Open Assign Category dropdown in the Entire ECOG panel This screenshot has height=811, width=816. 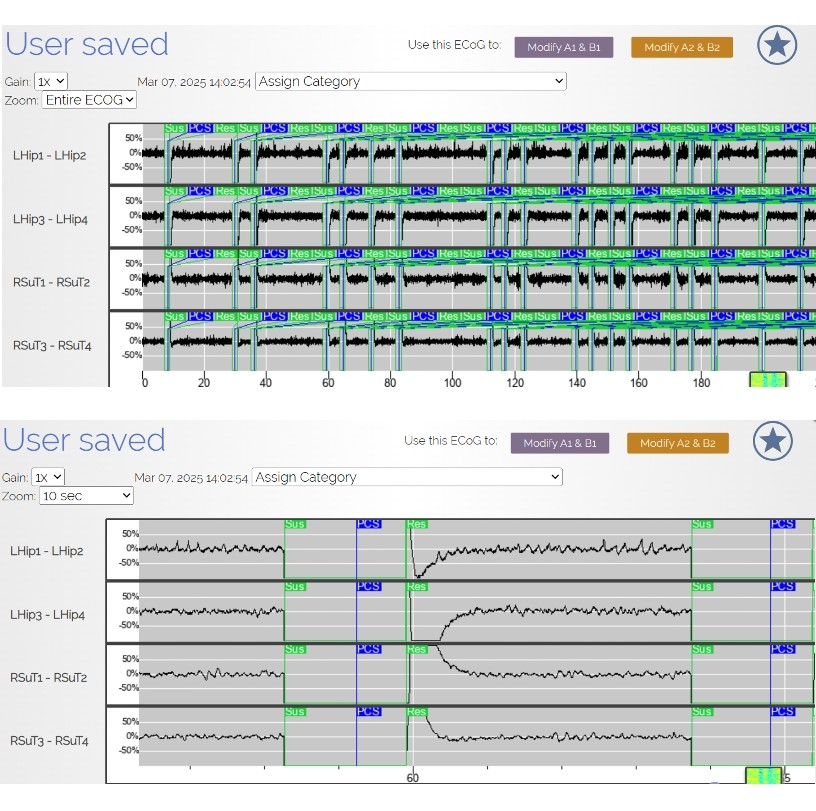[410, 82]
